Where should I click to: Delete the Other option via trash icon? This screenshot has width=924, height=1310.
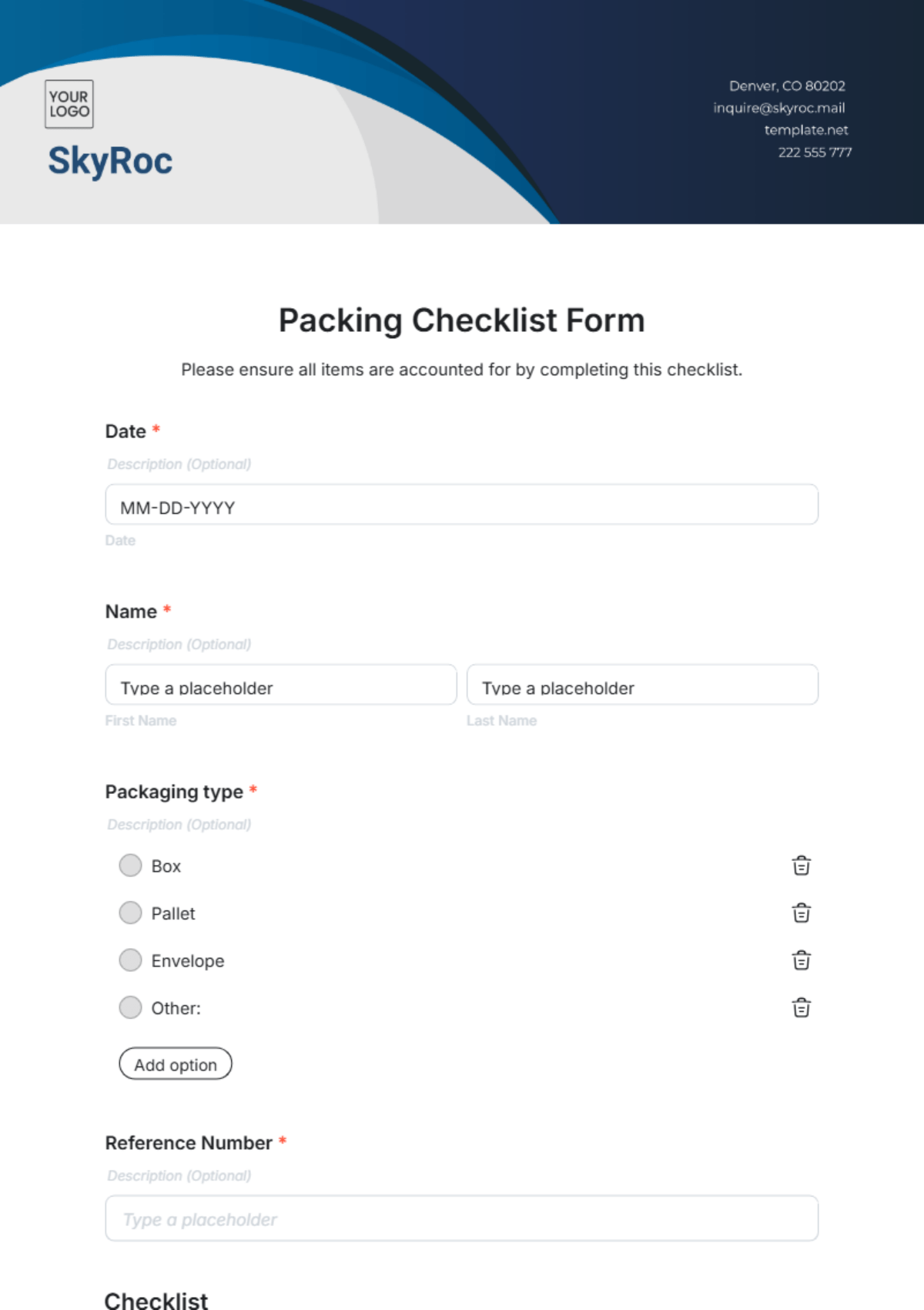point(801,1008)
